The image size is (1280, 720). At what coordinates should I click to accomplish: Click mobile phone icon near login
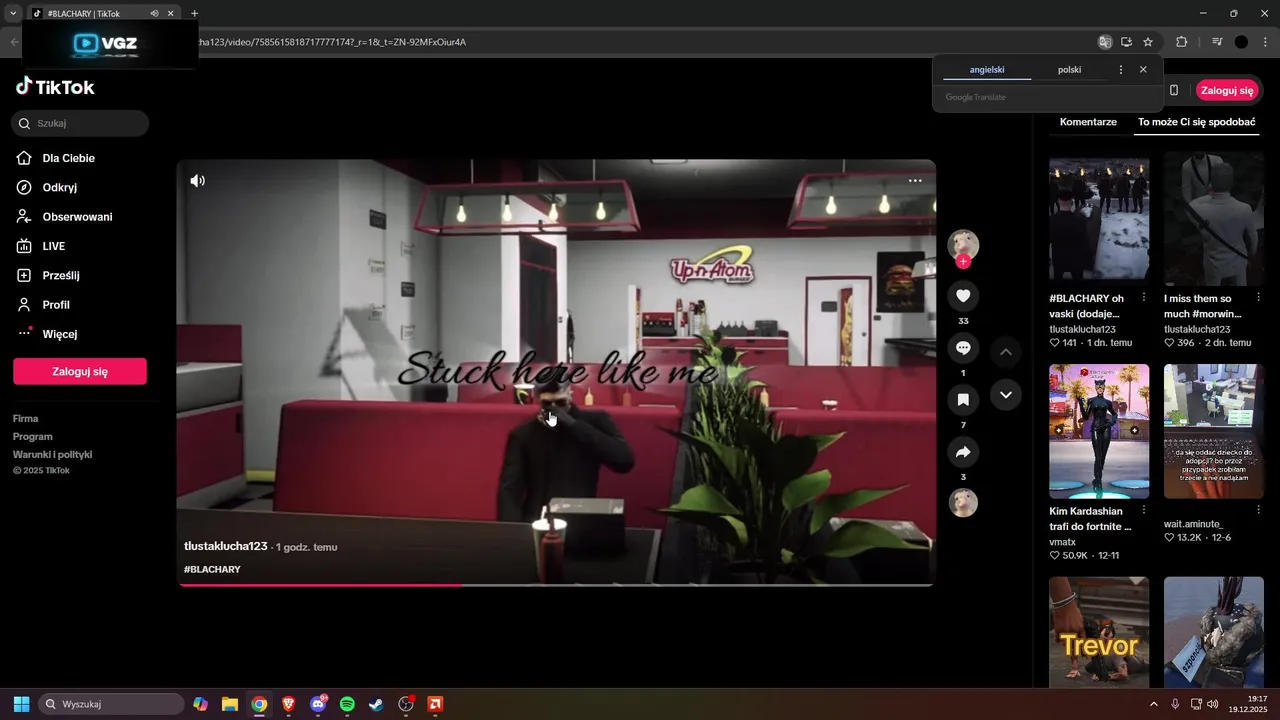pyautogui.click(x=1173, y=90)
